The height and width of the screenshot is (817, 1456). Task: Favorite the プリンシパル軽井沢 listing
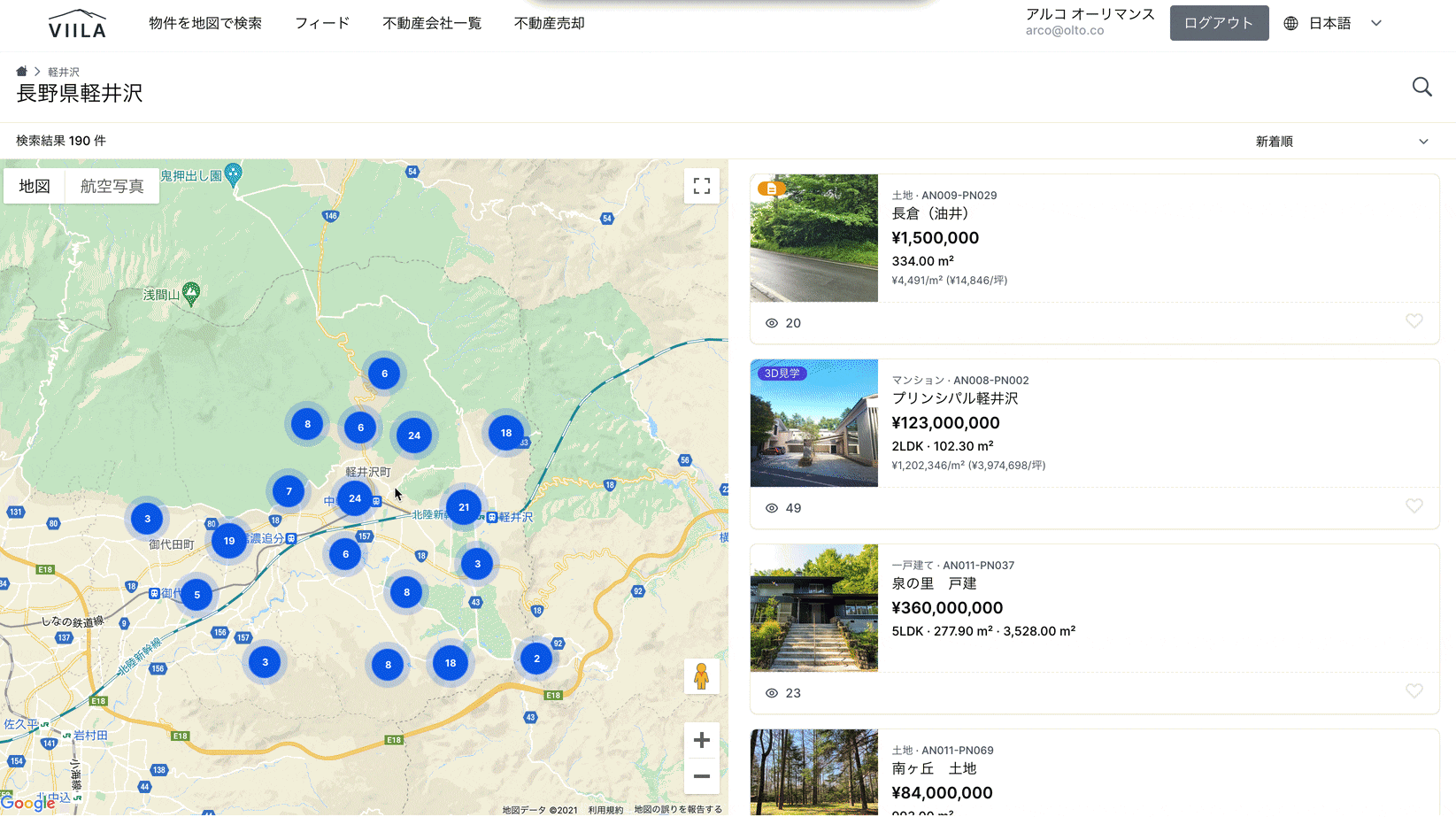(x=1414, y=506)
